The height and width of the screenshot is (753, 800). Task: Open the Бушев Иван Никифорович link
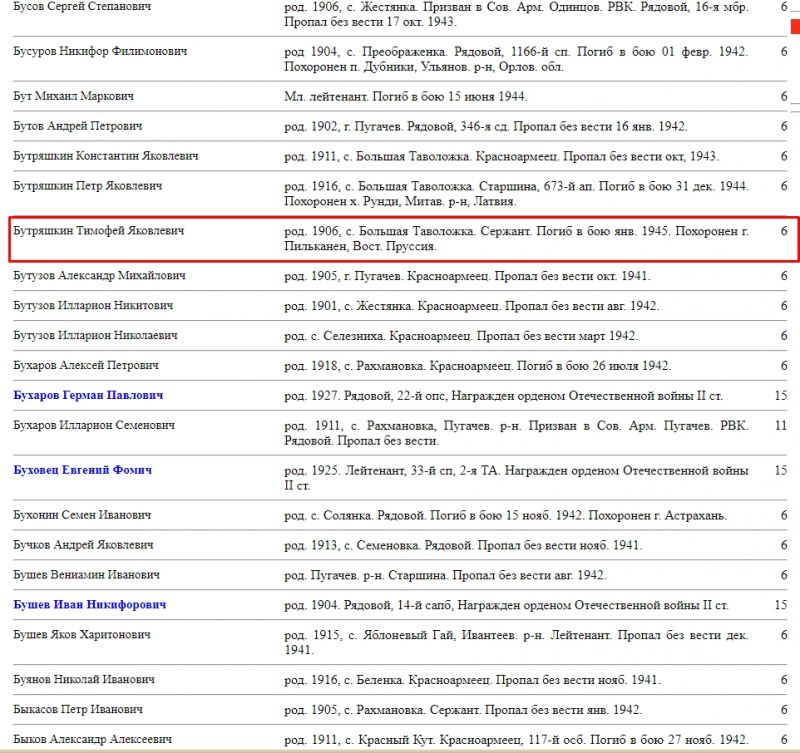coord(90,605)
